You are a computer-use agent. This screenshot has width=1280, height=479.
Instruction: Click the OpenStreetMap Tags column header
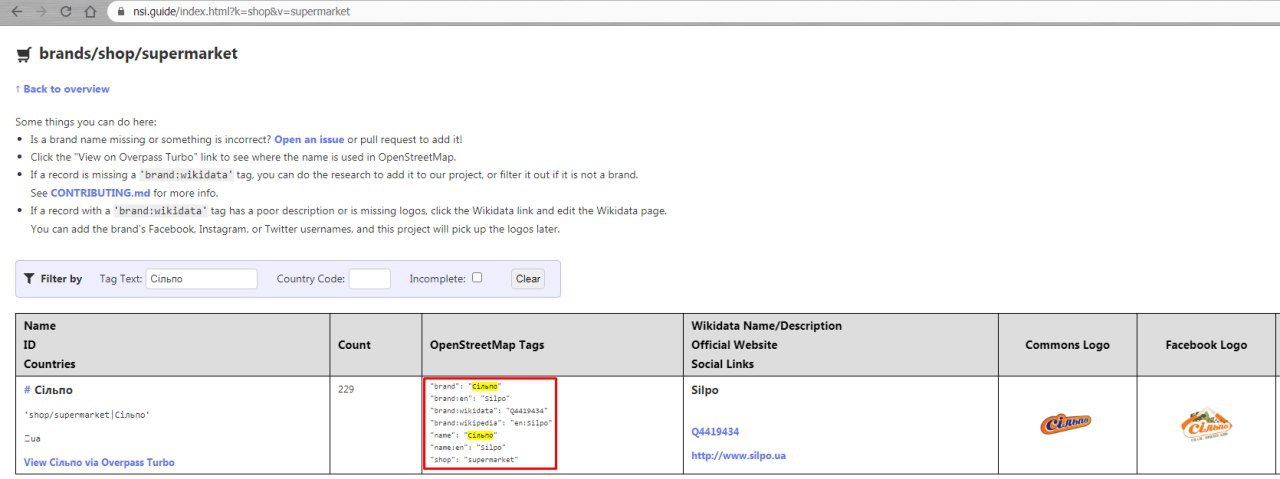coord(487,345)
